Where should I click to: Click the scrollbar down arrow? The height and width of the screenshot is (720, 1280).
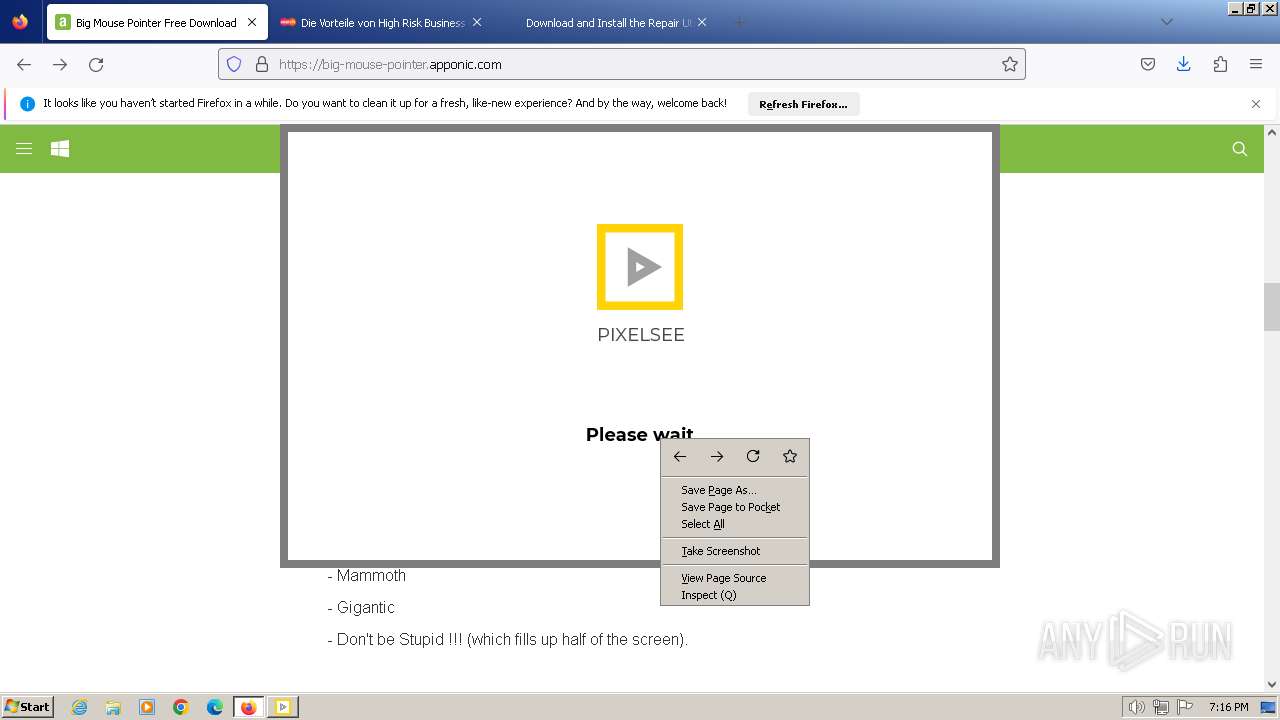coord(1272,684)
